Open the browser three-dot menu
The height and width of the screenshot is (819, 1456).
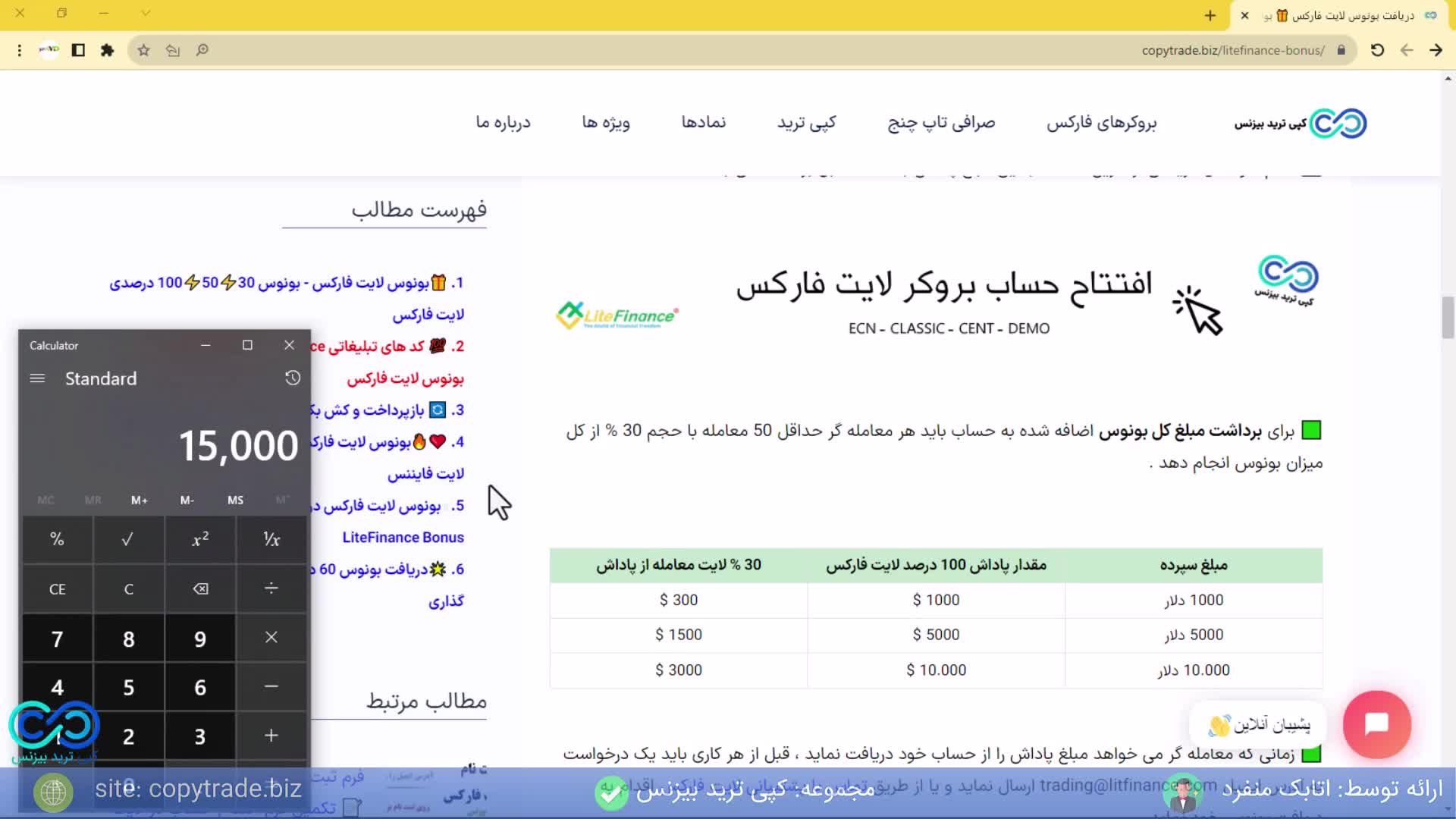(x=20, y=50)
